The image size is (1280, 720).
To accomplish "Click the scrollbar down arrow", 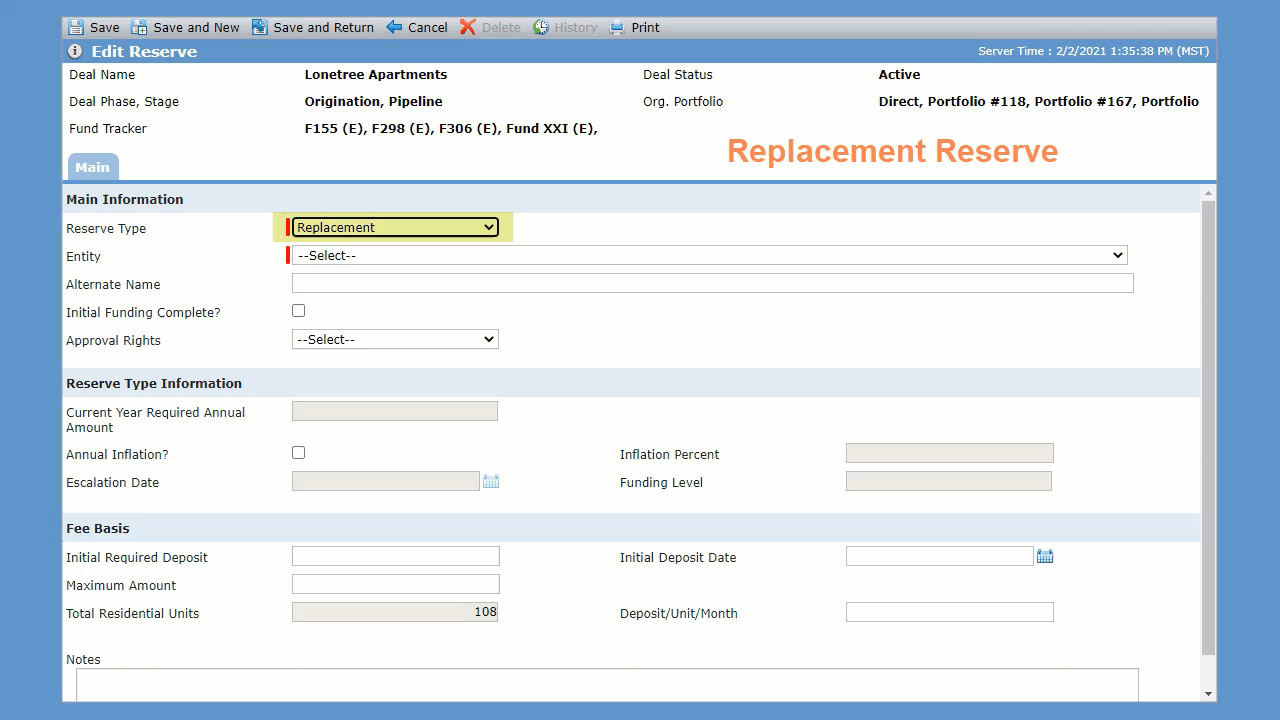I will click(x=1209, y=694).
